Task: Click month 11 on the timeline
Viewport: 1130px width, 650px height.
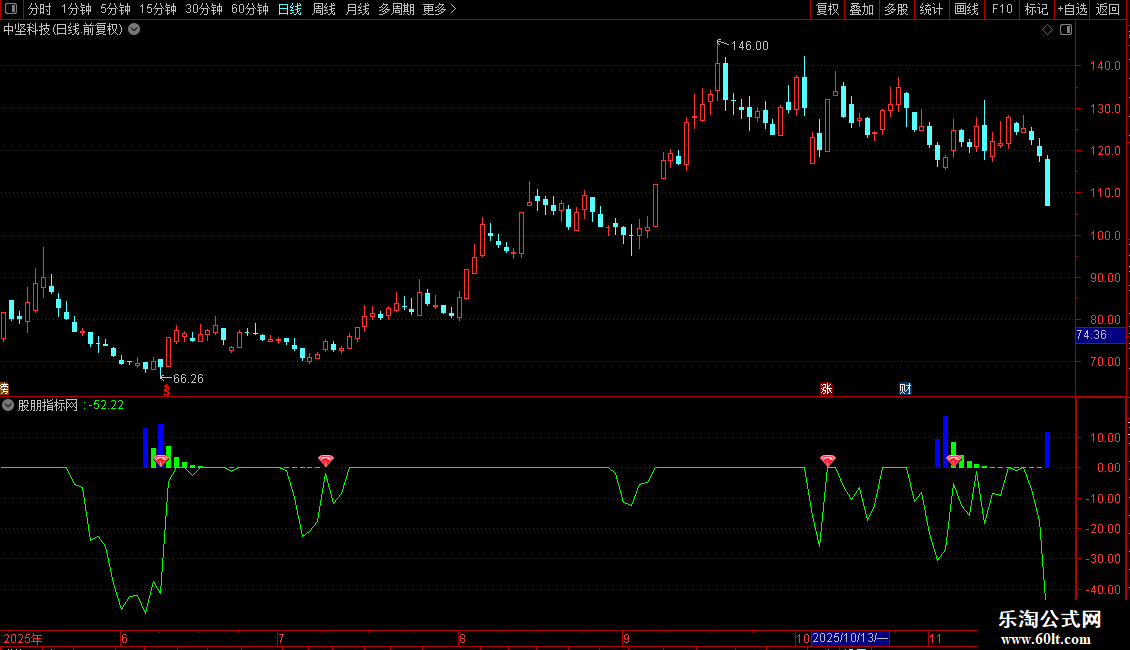Action: (935, 638)
